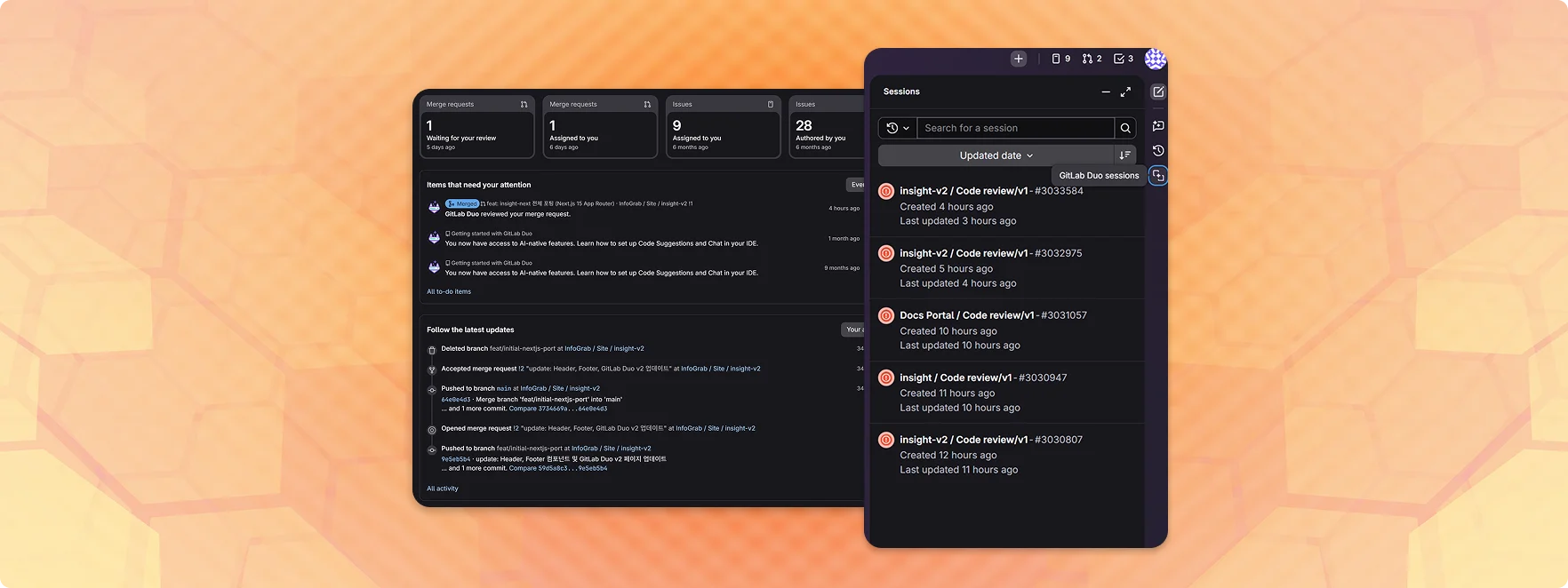Open the user avatar menu
Viewport: 1568px width, 588px height.
(x=1155, y=59)
